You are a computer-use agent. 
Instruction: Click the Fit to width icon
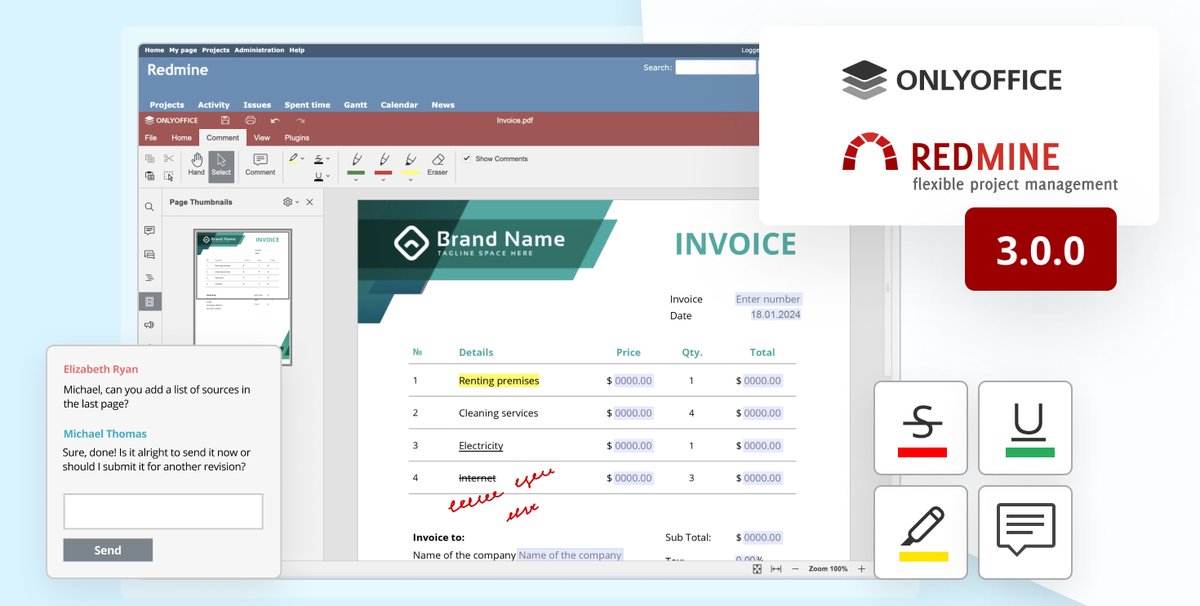[x=776, y=569]
